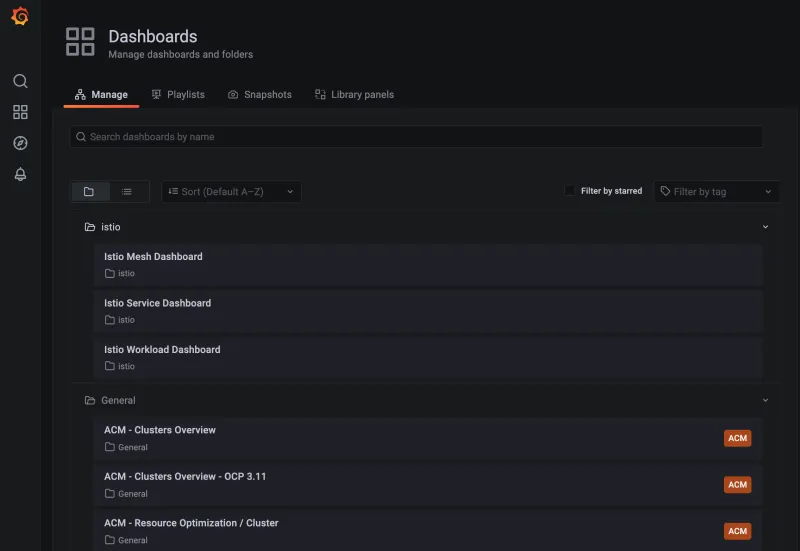Click the "Manage dashboards and folders" subtitle
The width and height of the screenshot is (800, 551).
(181, 54)
